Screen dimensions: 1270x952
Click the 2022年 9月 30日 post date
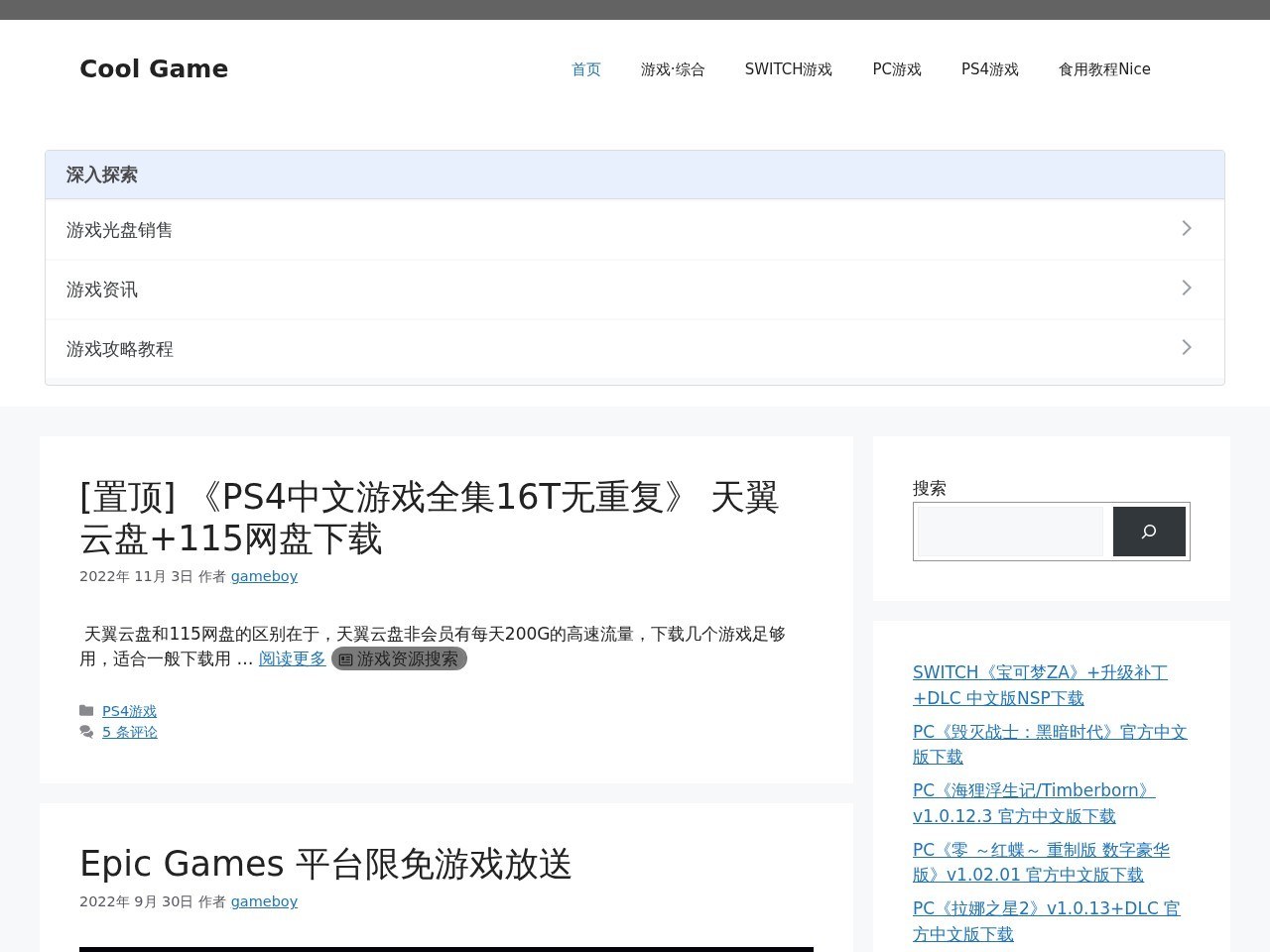click(136, 901)
